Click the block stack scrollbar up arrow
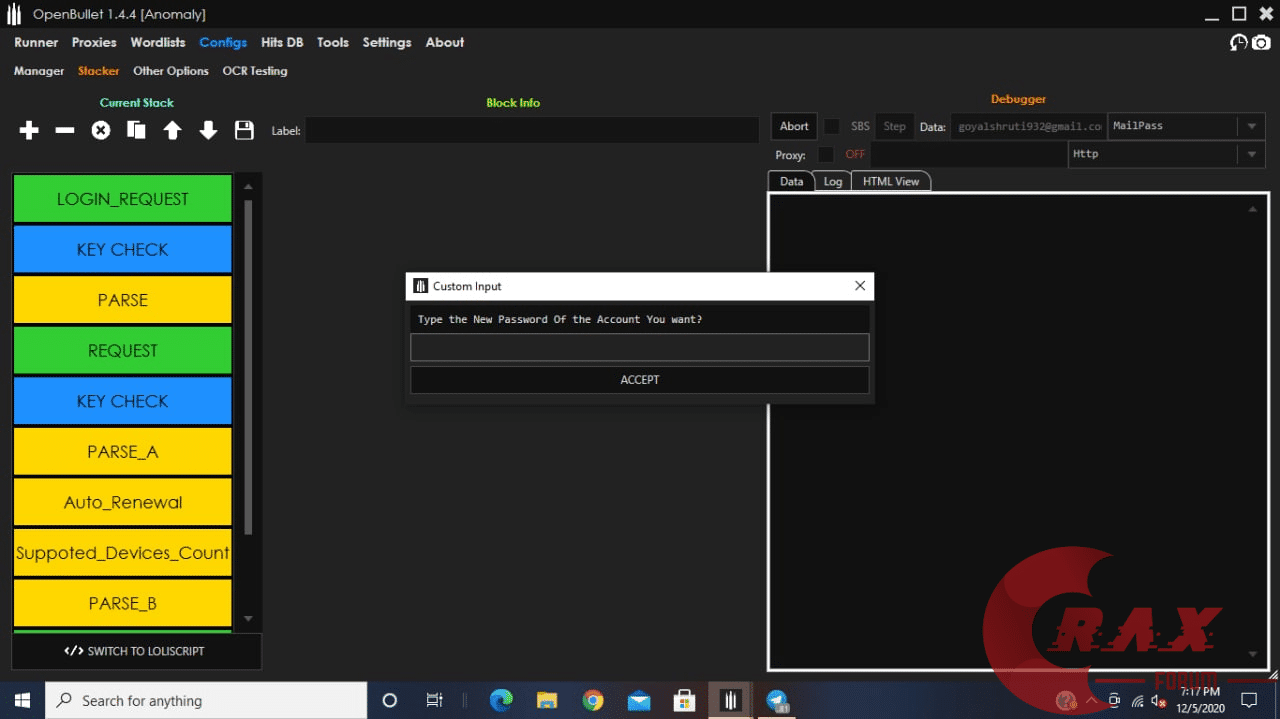This screenshot has width=1280, height=719. [249, 186]
